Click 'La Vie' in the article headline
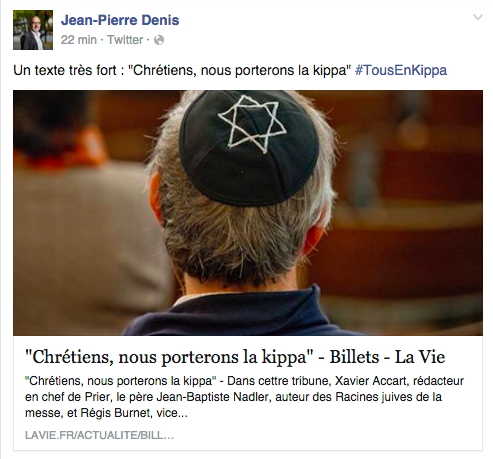 tap(420, 357)
